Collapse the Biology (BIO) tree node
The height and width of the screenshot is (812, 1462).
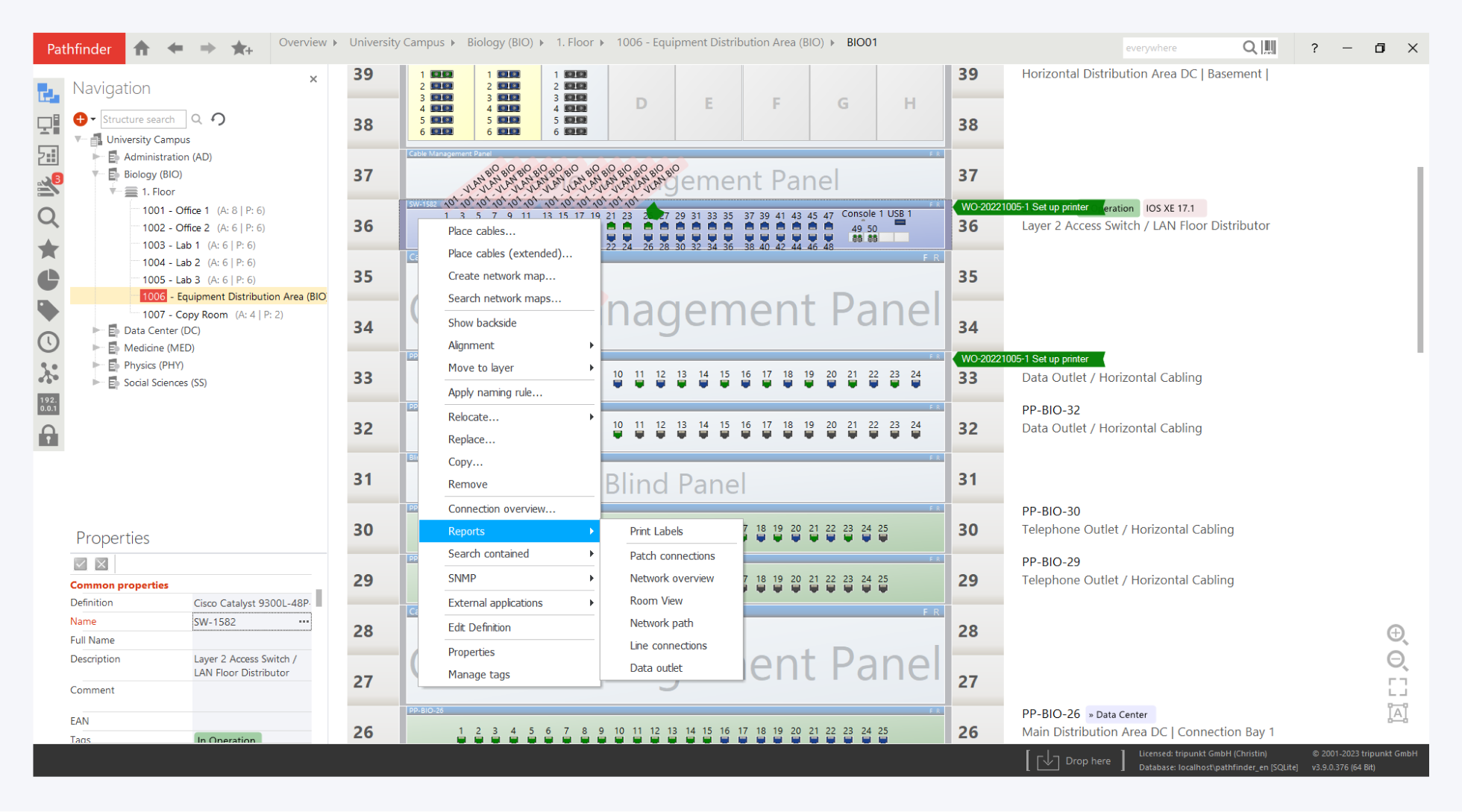(x=96, y=174)
